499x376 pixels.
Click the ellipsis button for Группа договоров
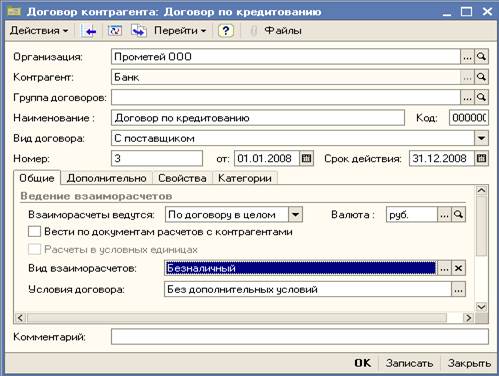tap(467, 97)
